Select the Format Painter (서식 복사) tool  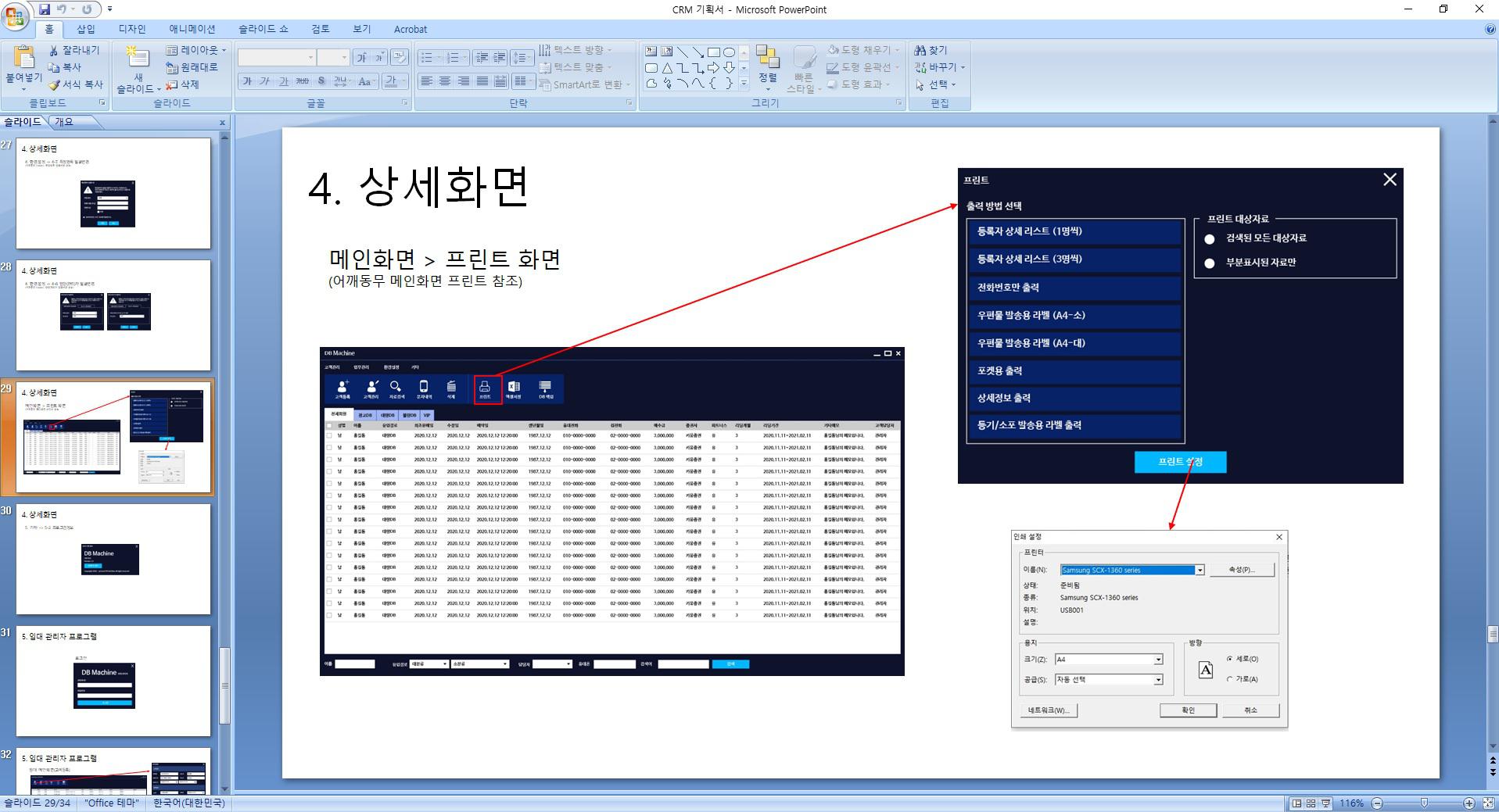tap(54, 84)
